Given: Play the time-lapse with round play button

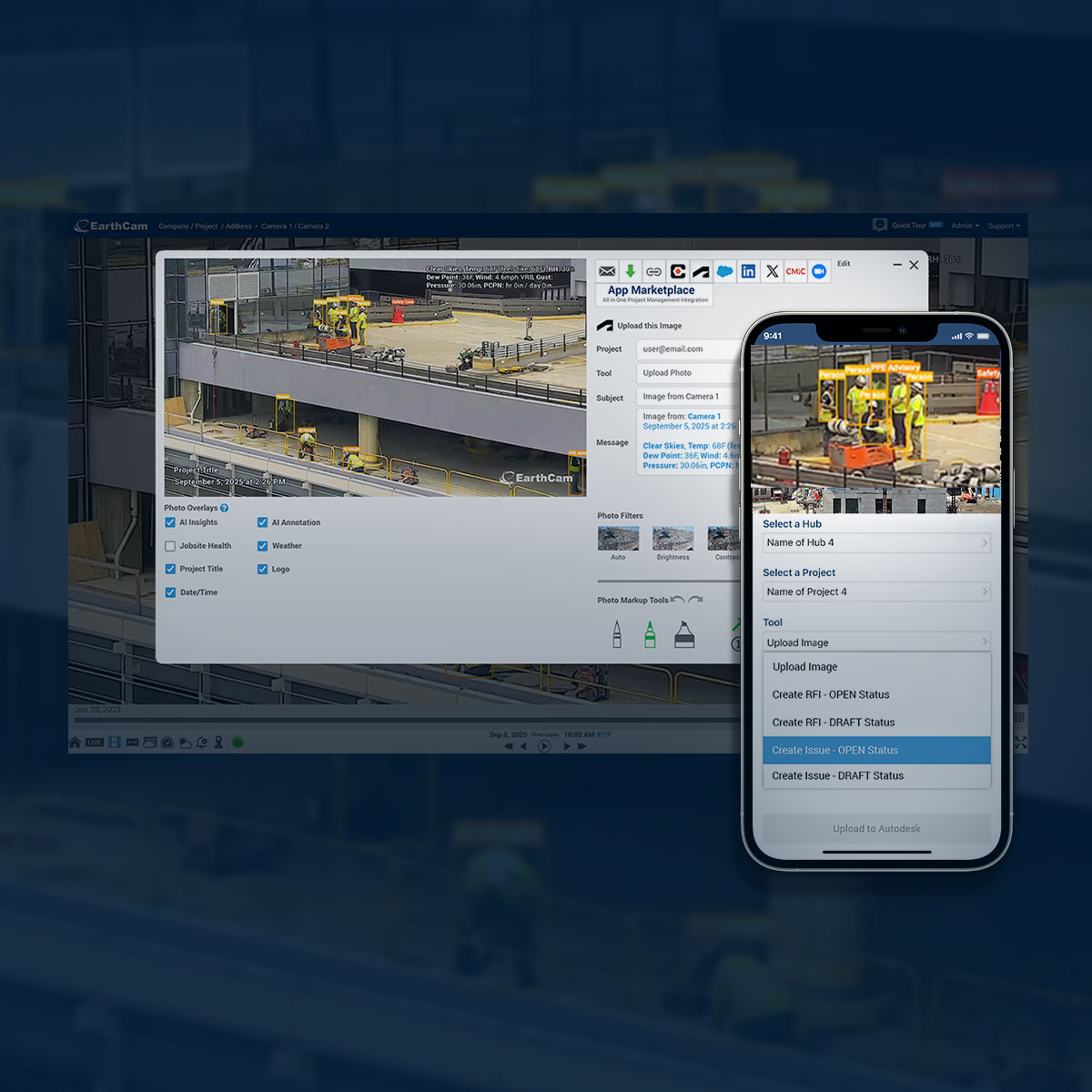Looking at the screenshot, I should click(544, 746).
